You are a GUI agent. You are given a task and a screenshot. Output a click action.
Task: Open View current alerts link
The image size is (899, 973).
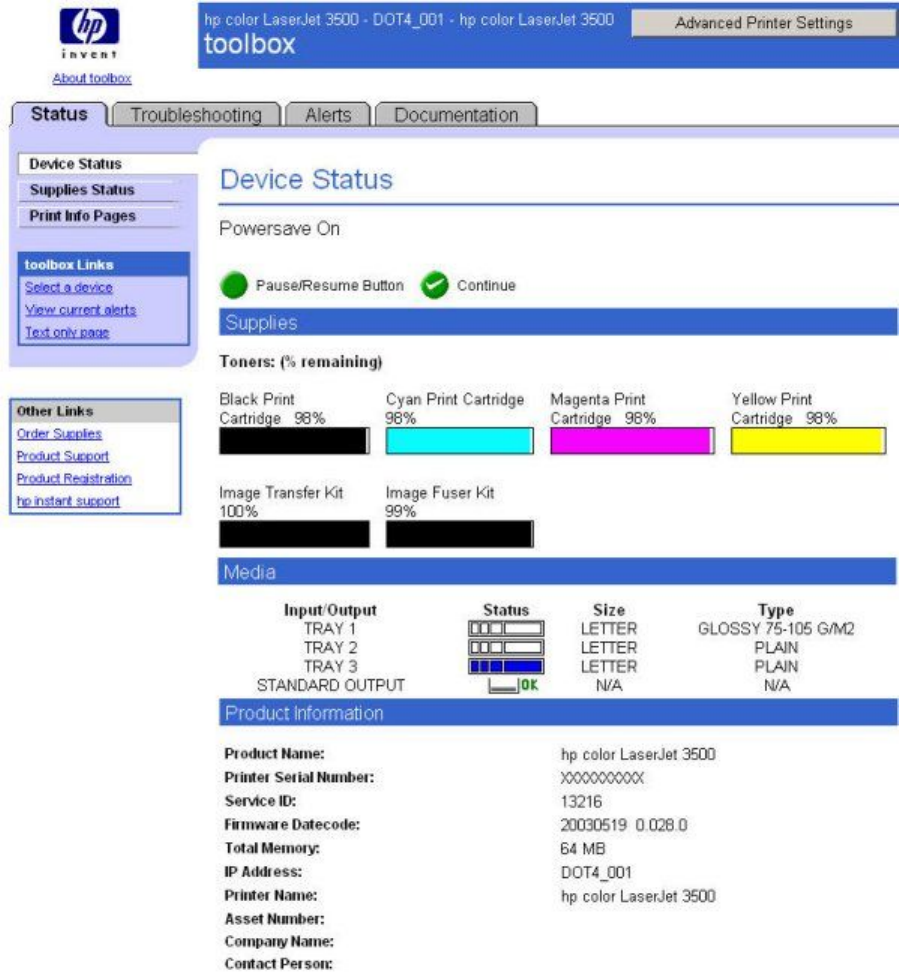tap(80, 310)
